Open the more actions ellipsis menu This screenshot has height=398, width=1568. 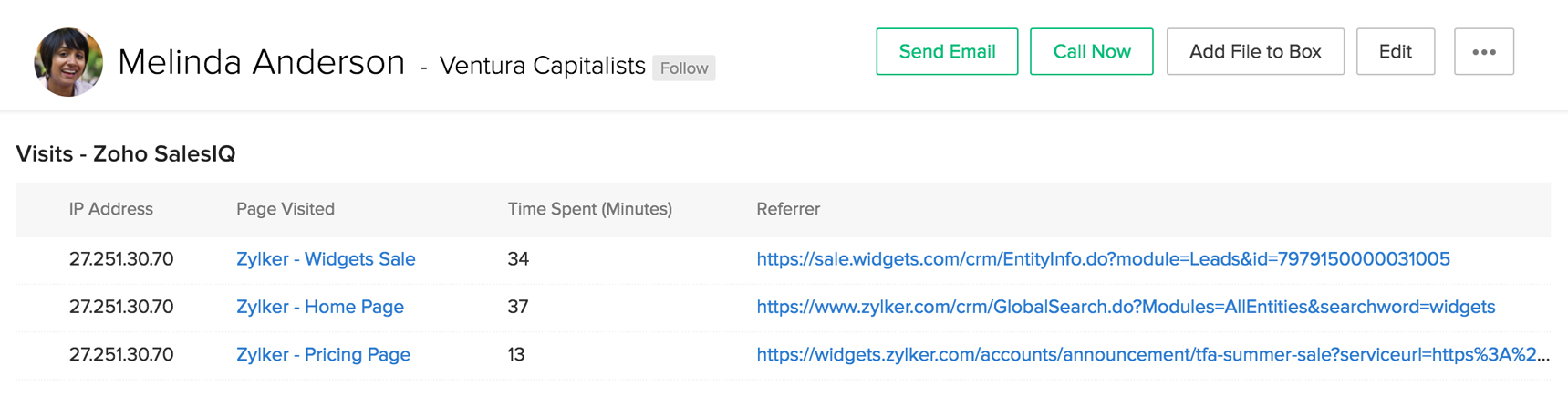pos(1483,52)
